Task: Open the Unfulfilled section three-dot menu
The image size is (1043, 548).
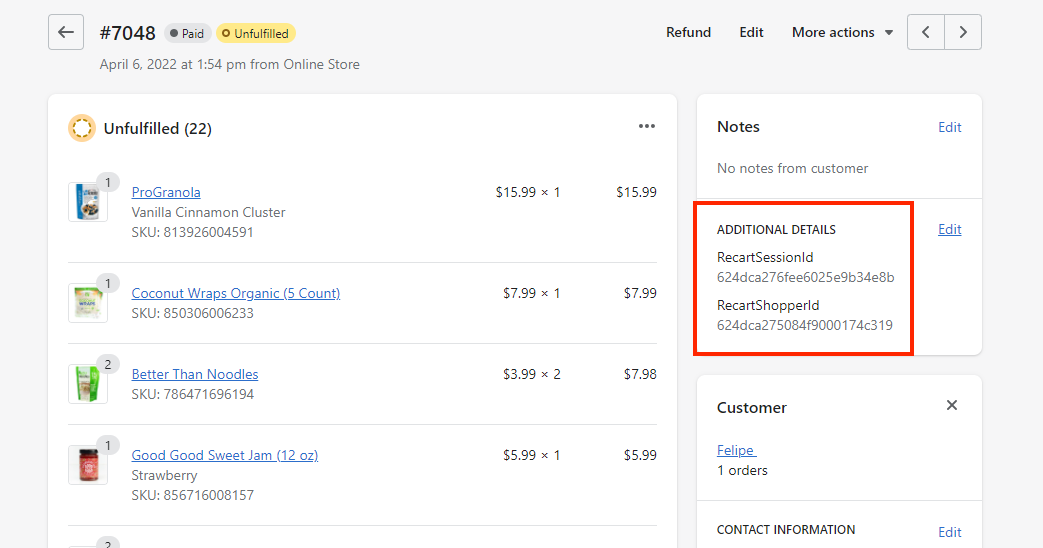Action: [647, 126]
